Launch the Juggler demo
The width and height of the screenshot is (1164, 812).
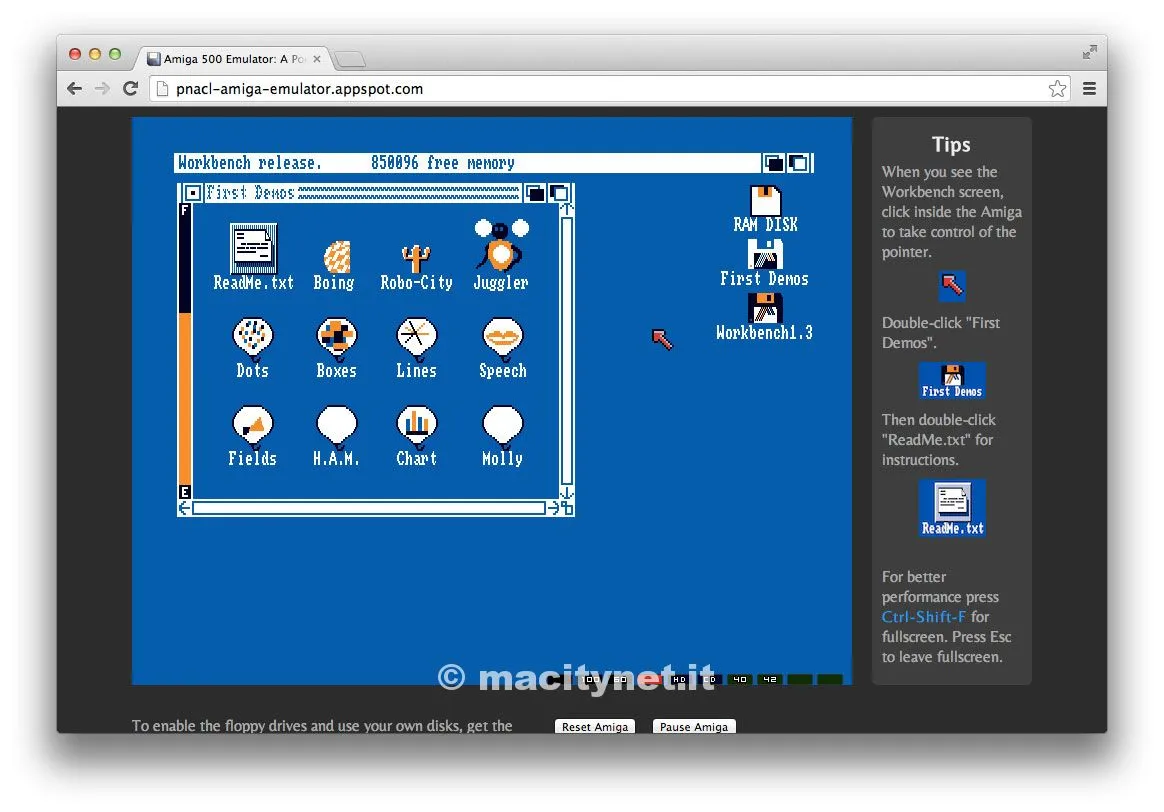tap(500, 252)
